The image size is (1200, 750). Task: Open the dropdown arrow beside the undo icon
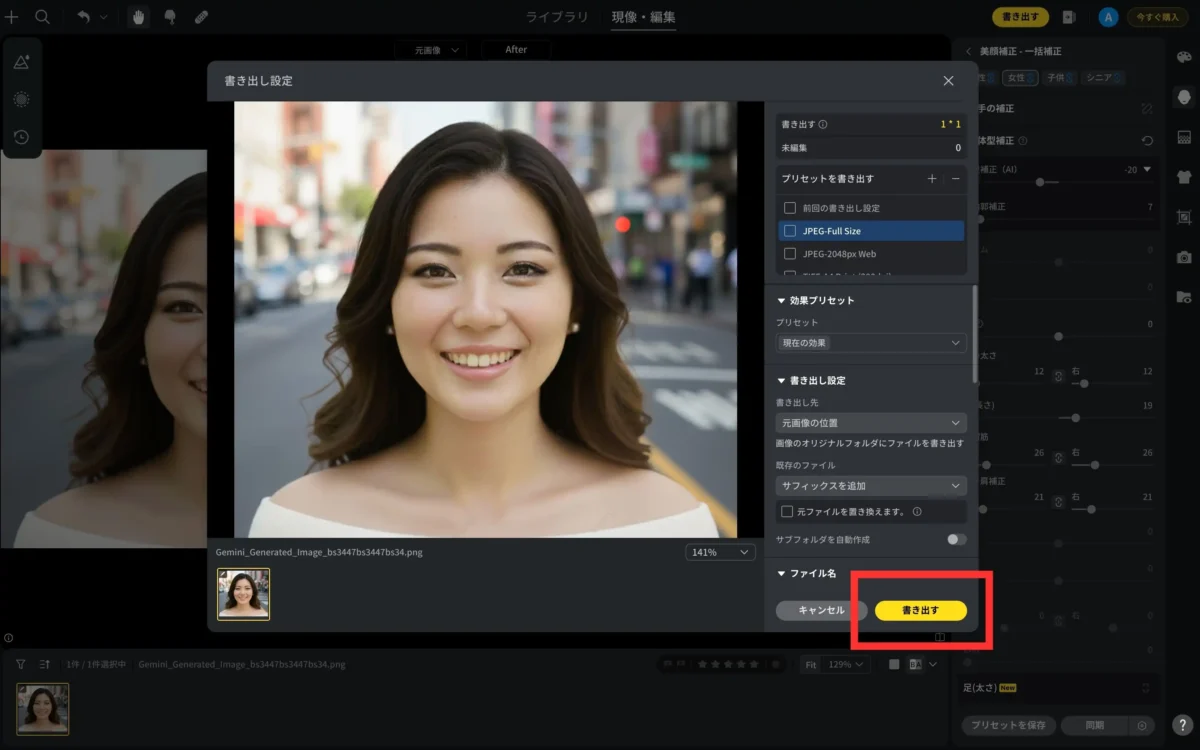104,17
